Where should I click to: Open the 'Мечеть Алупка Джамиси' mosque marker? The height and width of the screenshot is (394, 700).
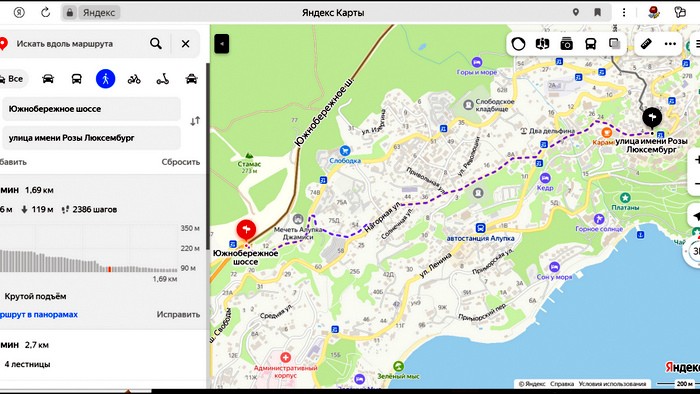tap(298, 219)
